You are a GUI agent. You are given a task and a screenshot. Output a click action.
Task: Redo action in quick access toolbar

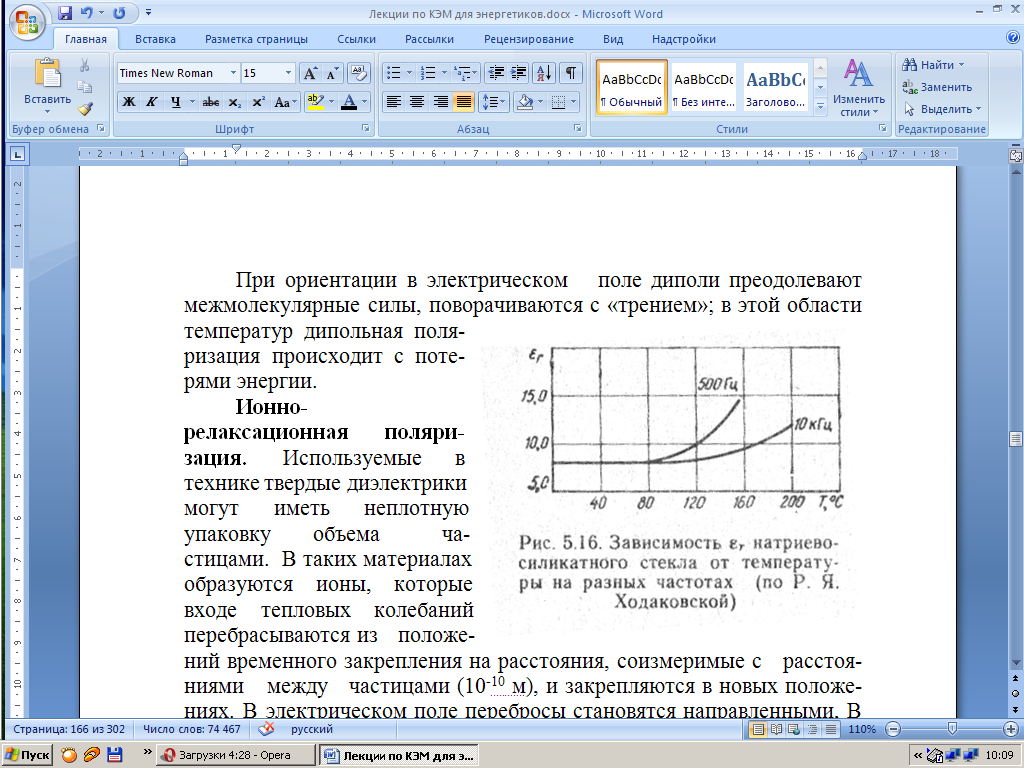pyautogui.click(x=119, y=13)
